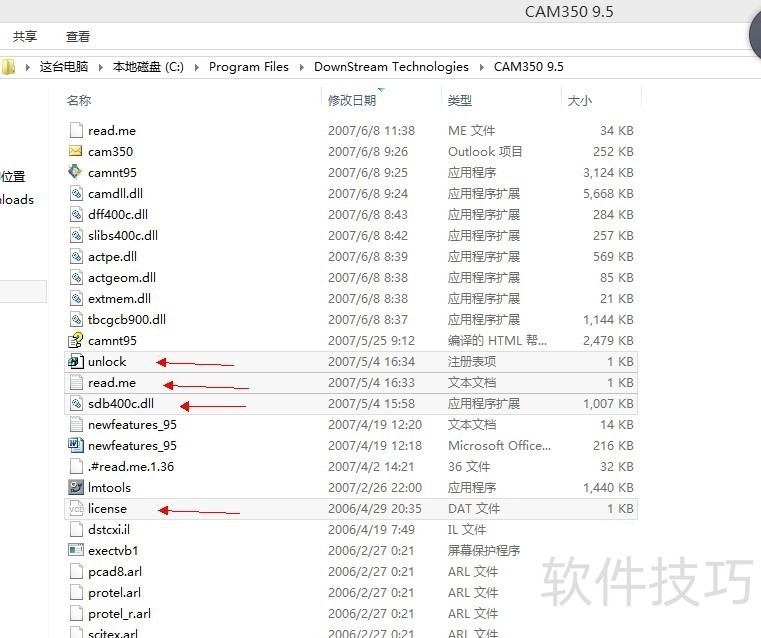Viewport: 761px width, 638px height.
Task: Select newfeatures_95 Word document icon
Action: pyautogui.click(x=76, y=445)
